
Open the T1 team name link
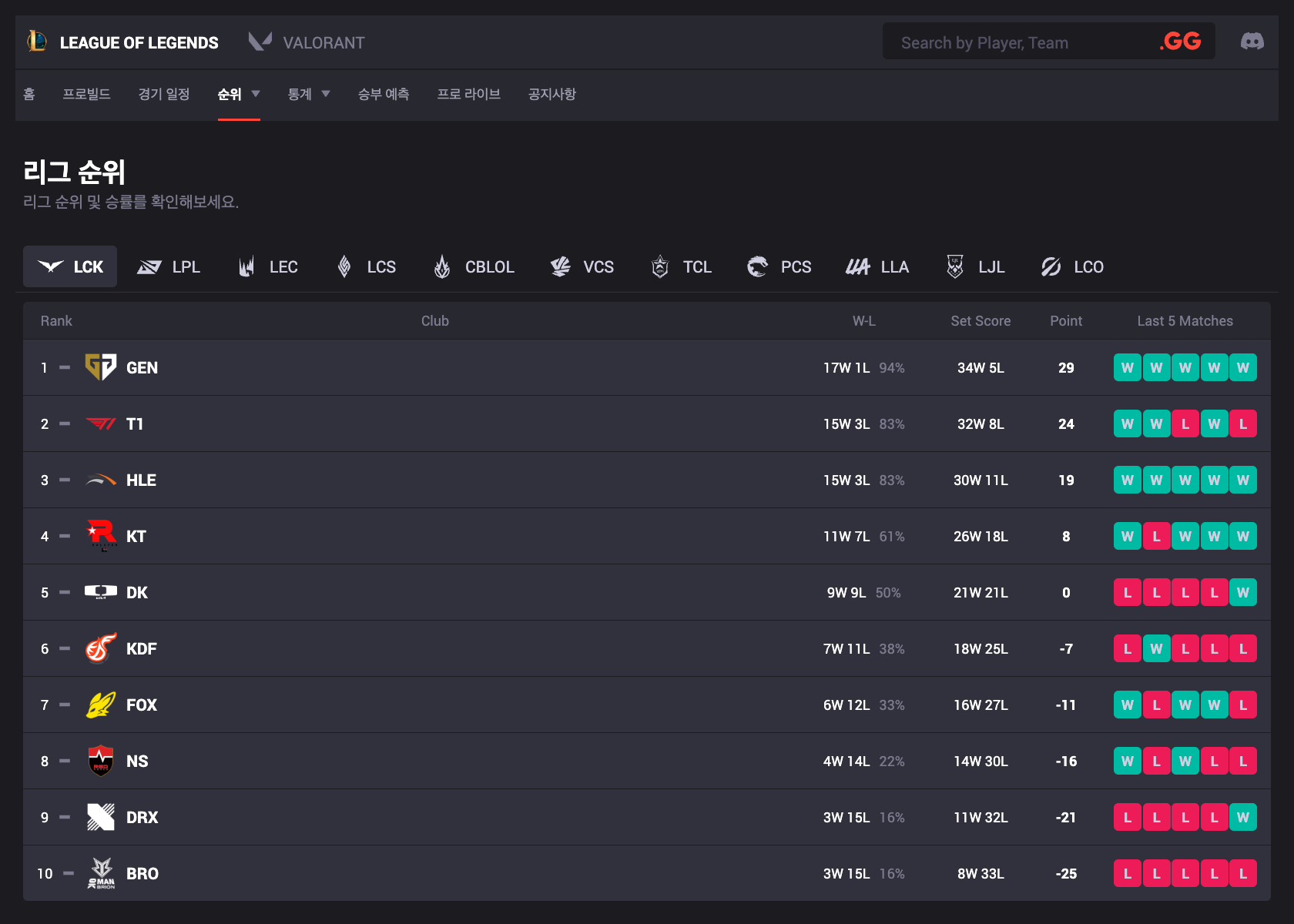tap(135, 424)
